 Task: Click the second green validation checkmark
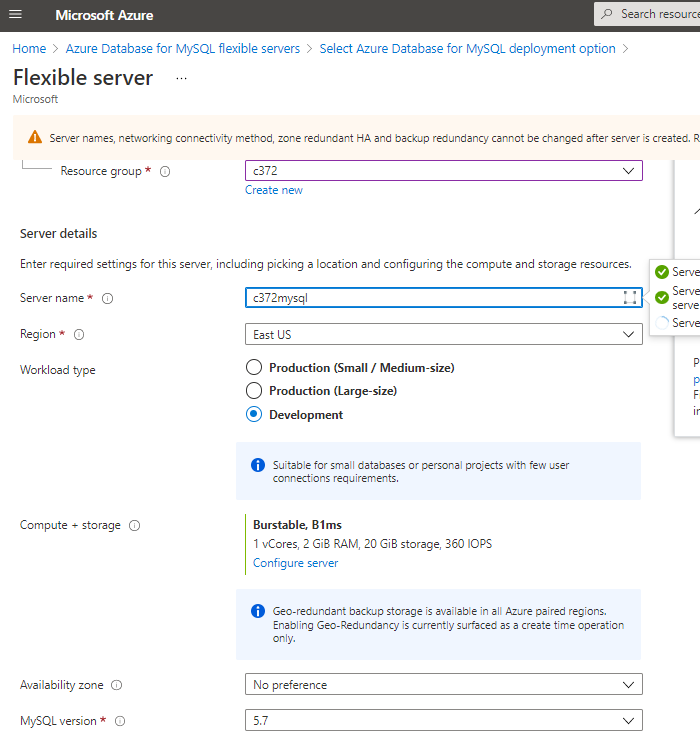pyautogui.click(x=662, y=298)
